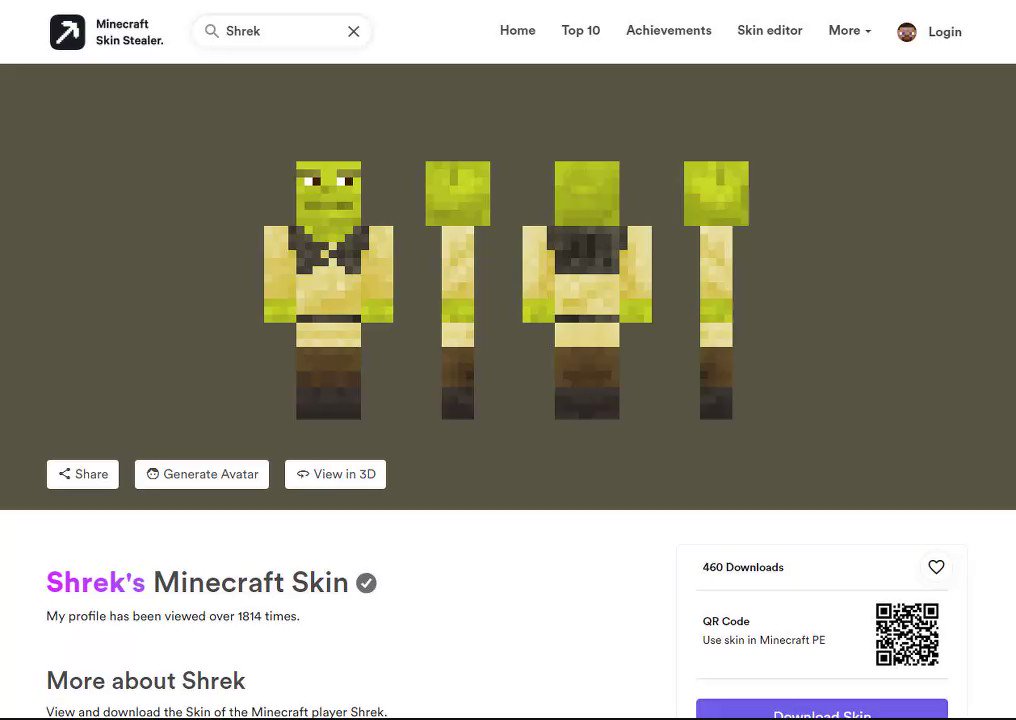The width and height of the screenshot is (1016, 720).
Task: Expand the More dropdown menu
Action: click(849, 30)
